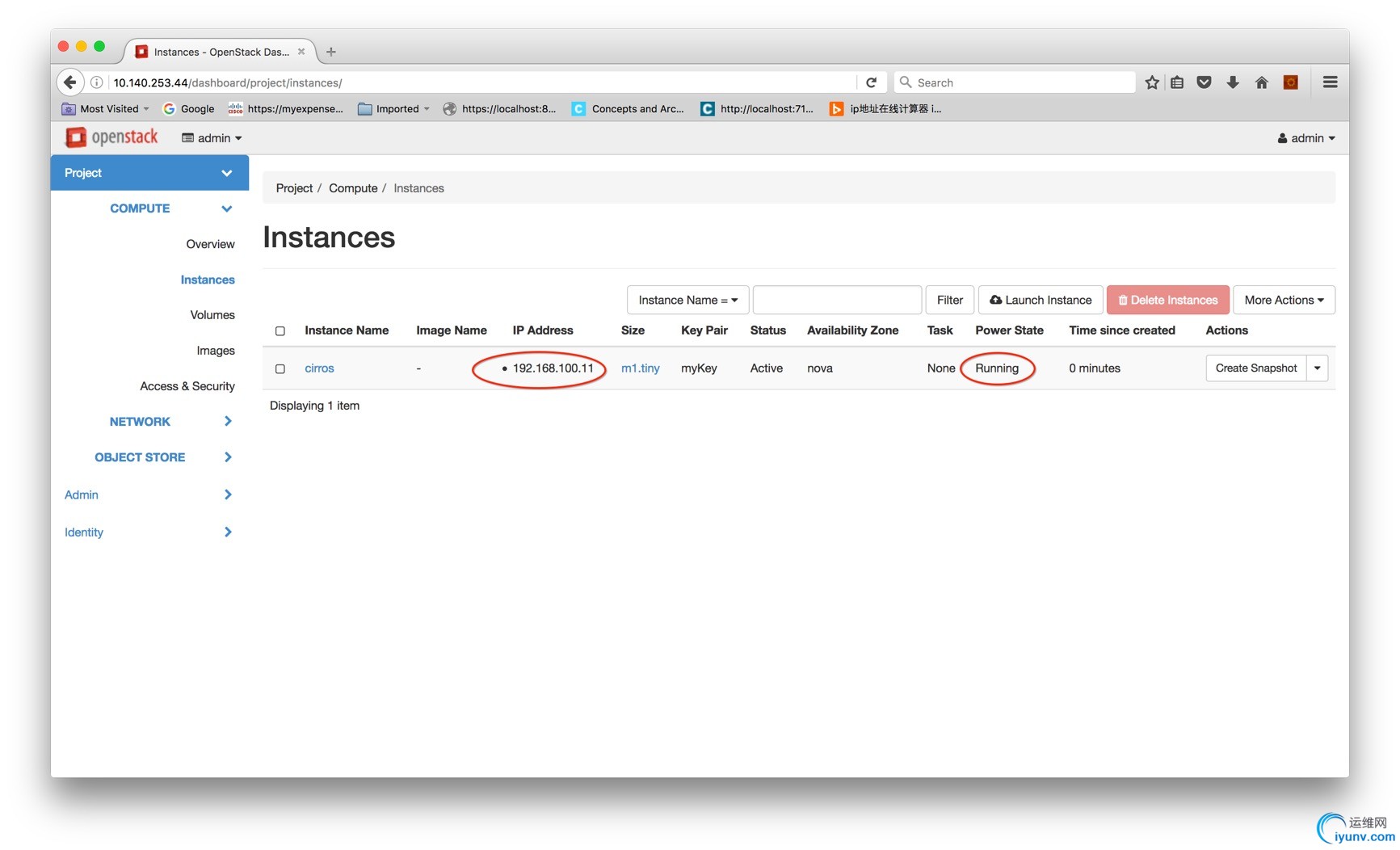Open the Firefox hamburger menu
1400x850 pixels.
point(1330,82)
